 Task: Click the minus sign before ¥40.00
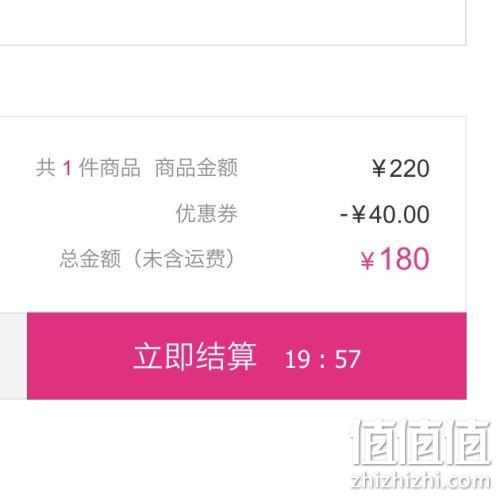(344, 215)
